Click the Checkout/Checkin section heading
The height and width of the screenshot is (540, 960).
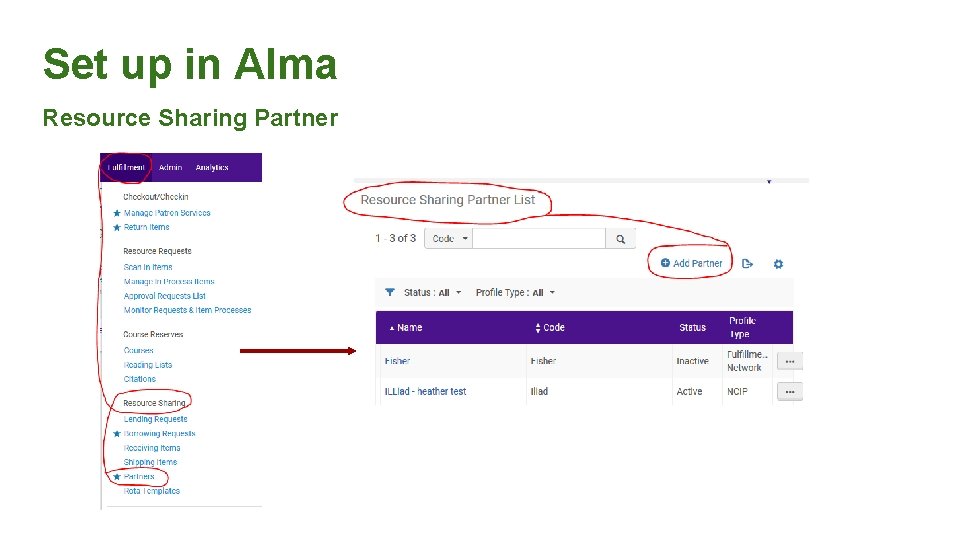(x=156, y=197)
